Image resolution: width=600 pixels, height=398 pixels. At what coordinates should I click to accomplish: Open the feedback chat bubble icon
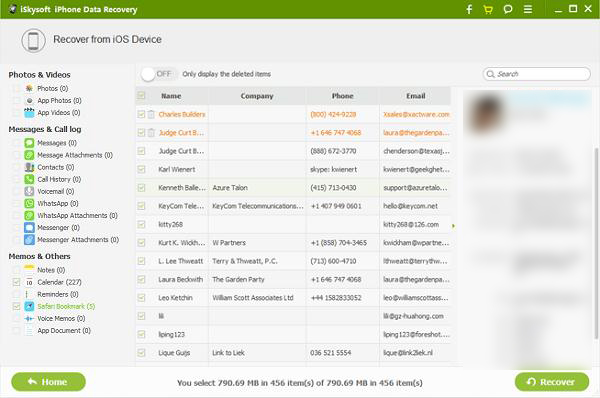coord(508,9)
